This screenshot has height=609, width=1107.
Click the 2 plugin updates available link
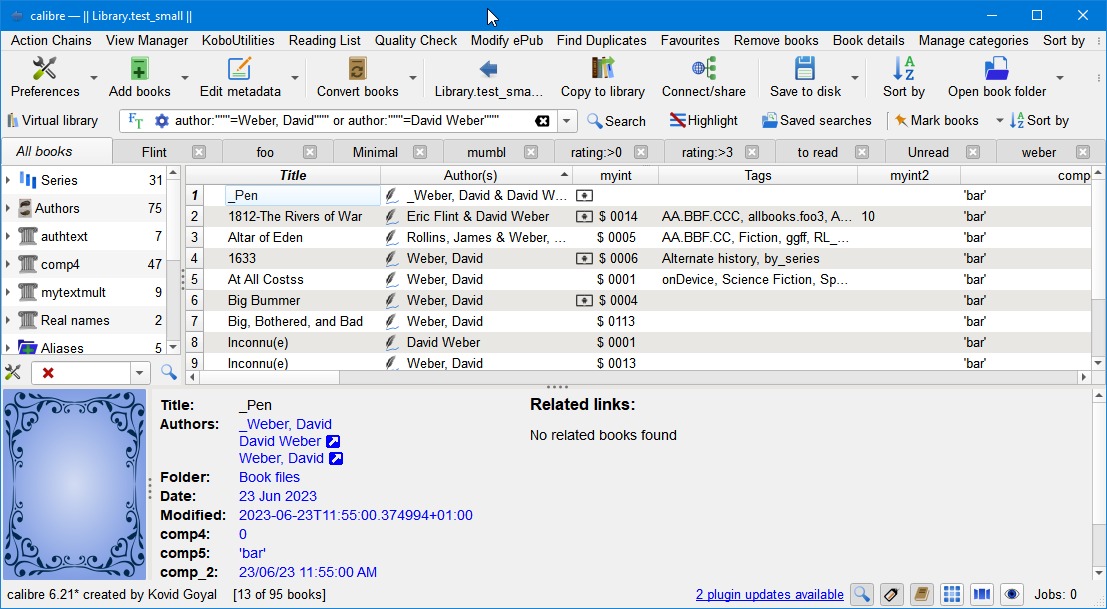(769, 594)
